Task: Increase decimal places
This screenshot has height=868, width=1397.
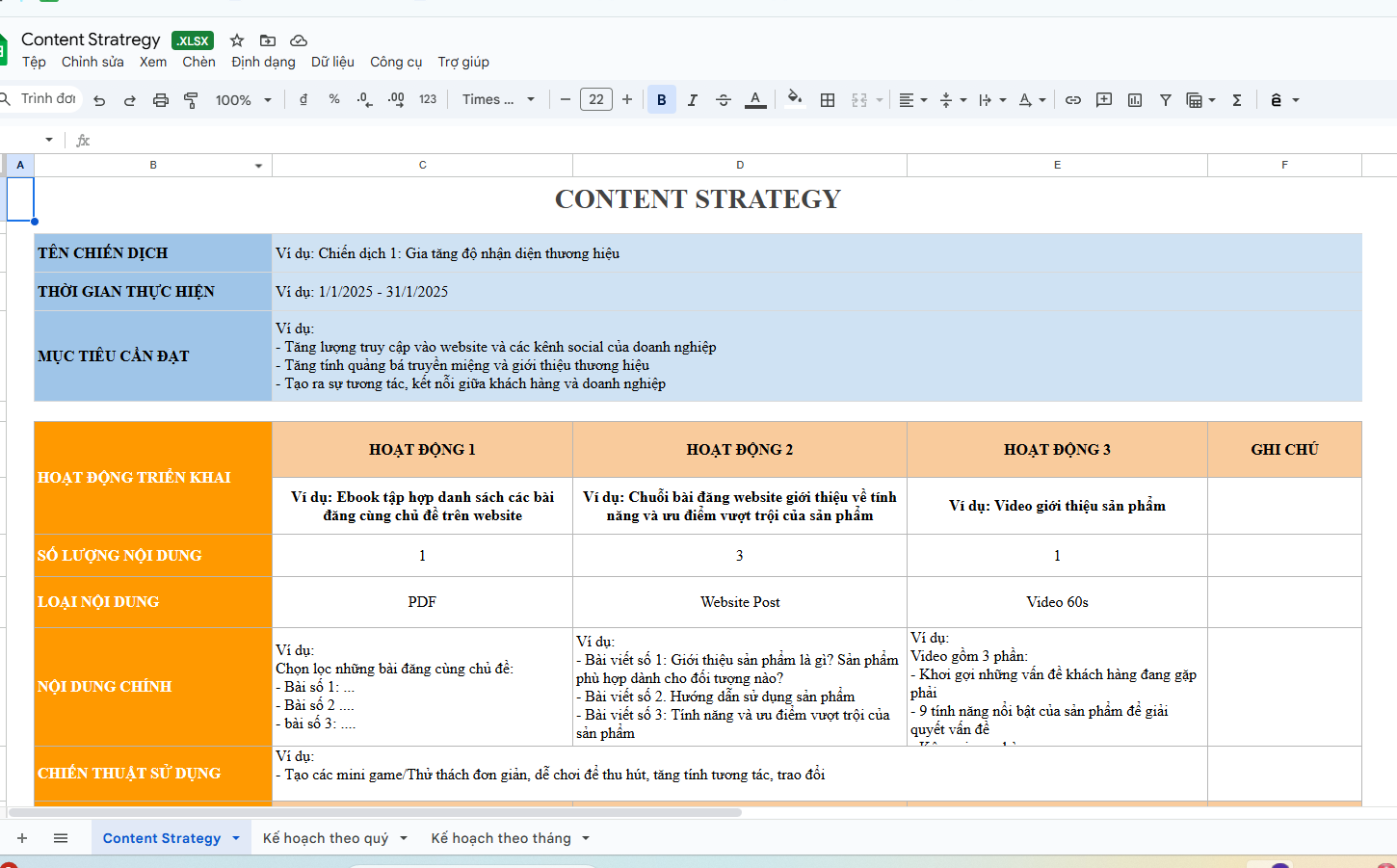Action: click(396, 99)
